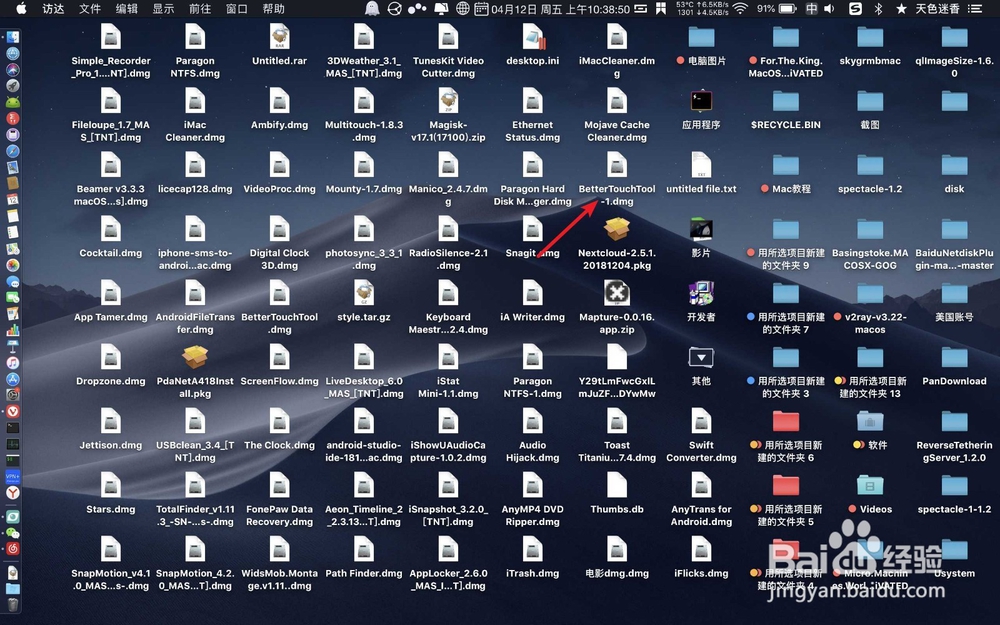Select Keyboard Maestro dmg file icon

click(x=448, y=293)
